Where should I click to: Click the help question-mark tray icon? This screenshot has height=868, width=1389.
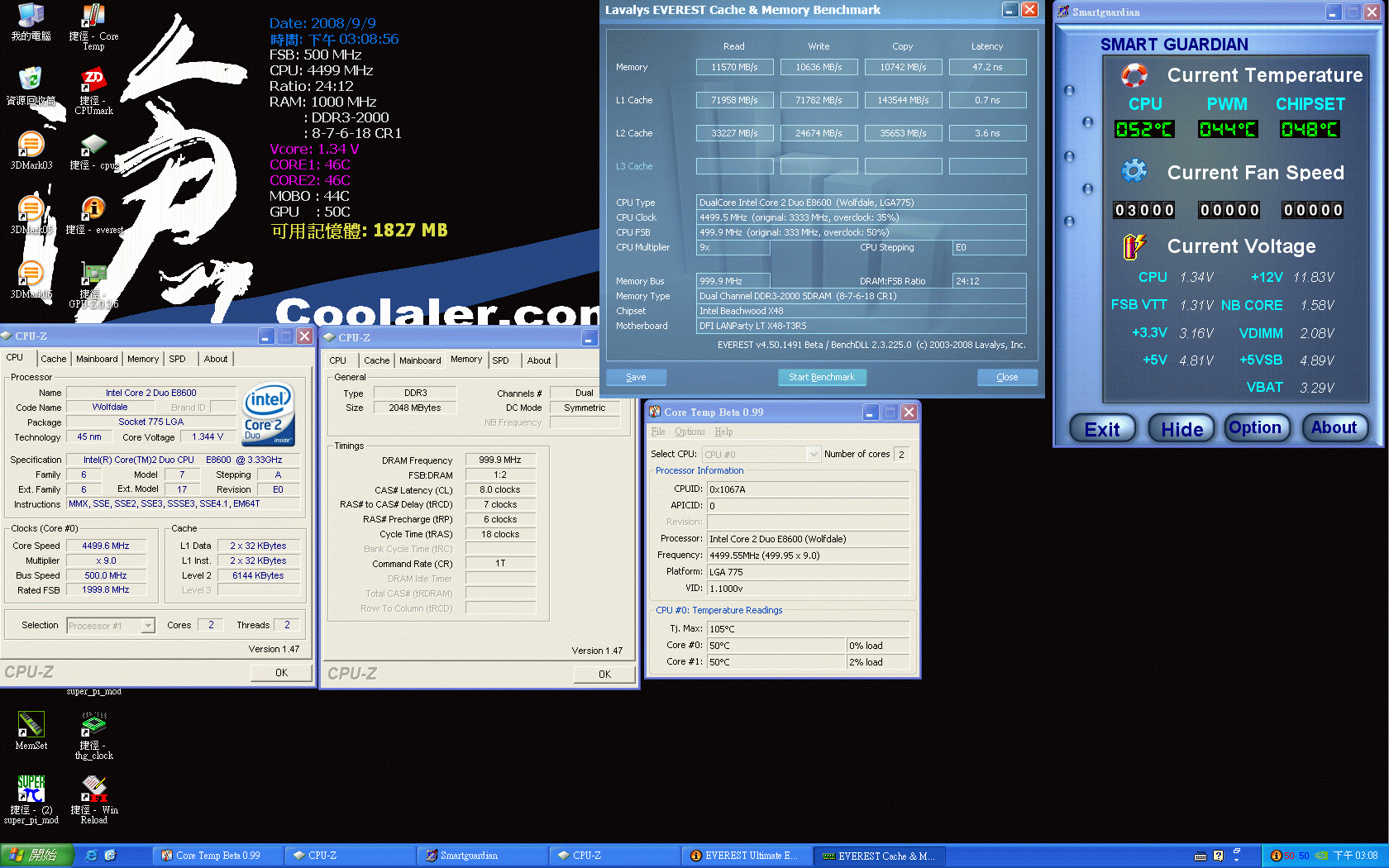point(1218,856)
